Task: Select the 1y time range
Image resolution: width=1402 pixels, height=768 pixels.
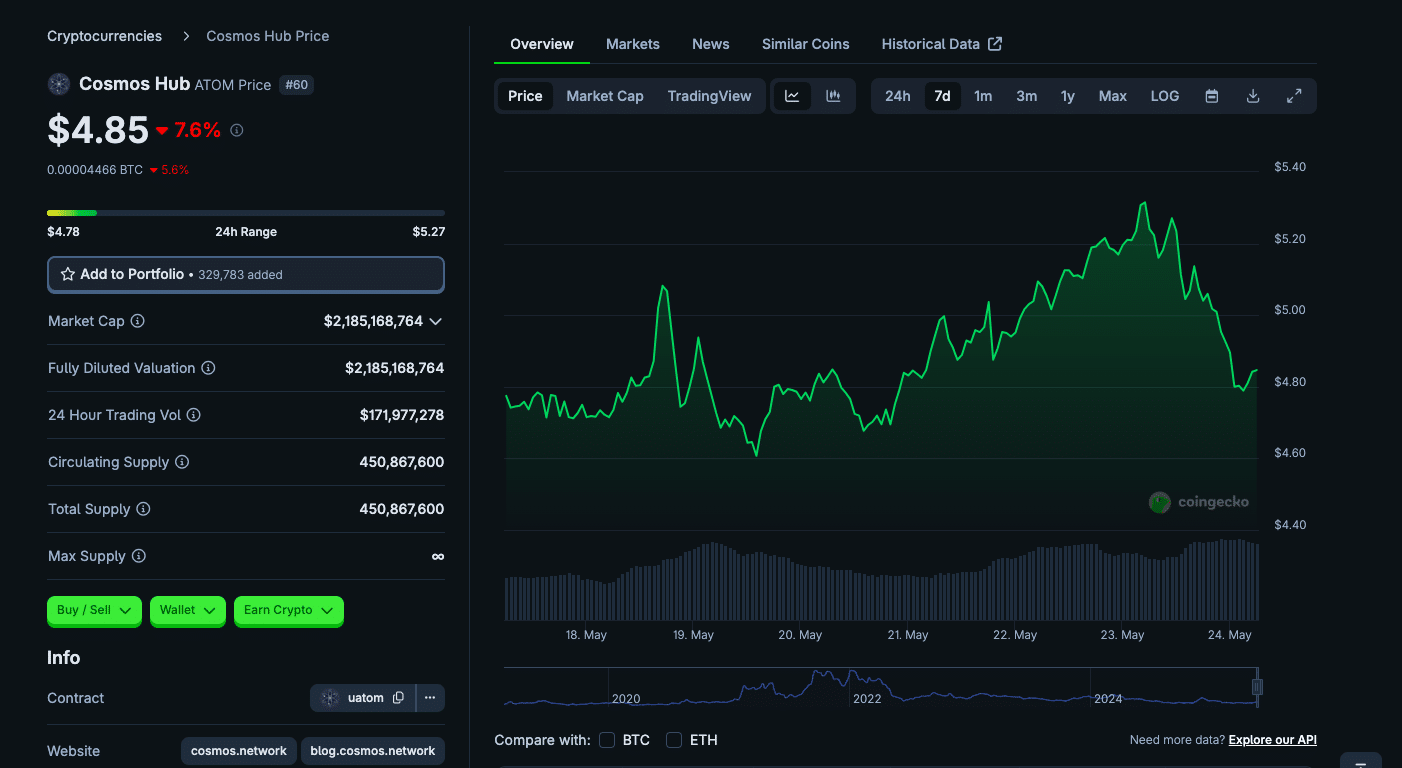Action: click(1068, 96)
